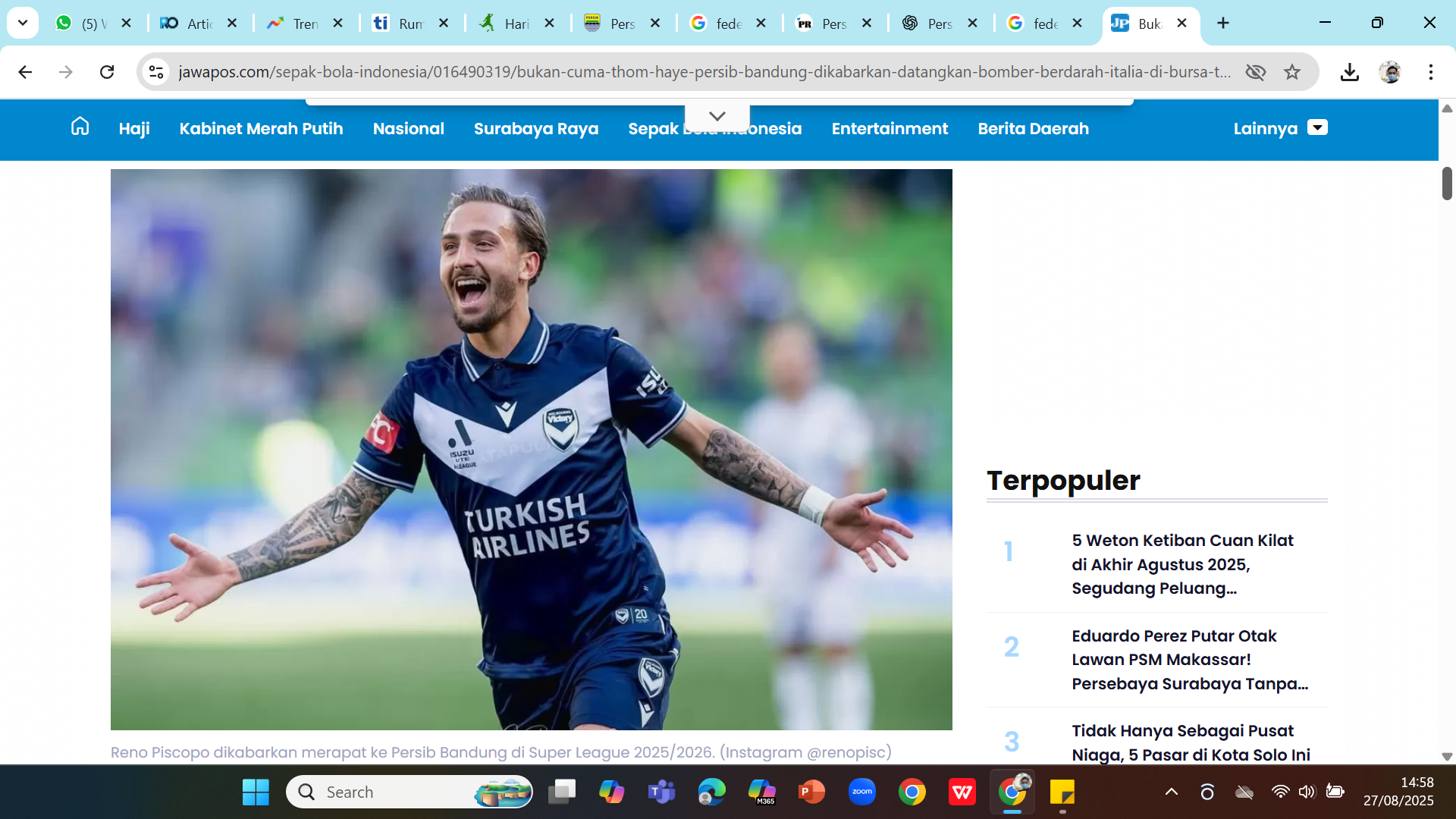Click the taskbar Search box
This screenshot has height=819, width=1456.
tap(409, 792)
